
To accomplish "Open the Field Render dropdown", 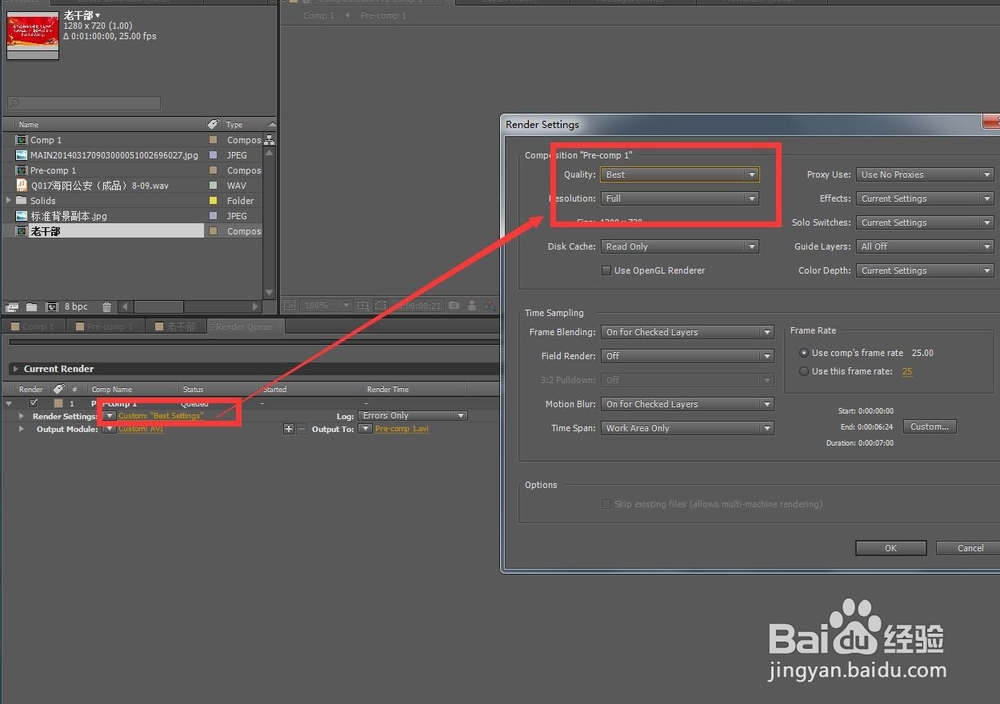I will click(x=688, y=356).
